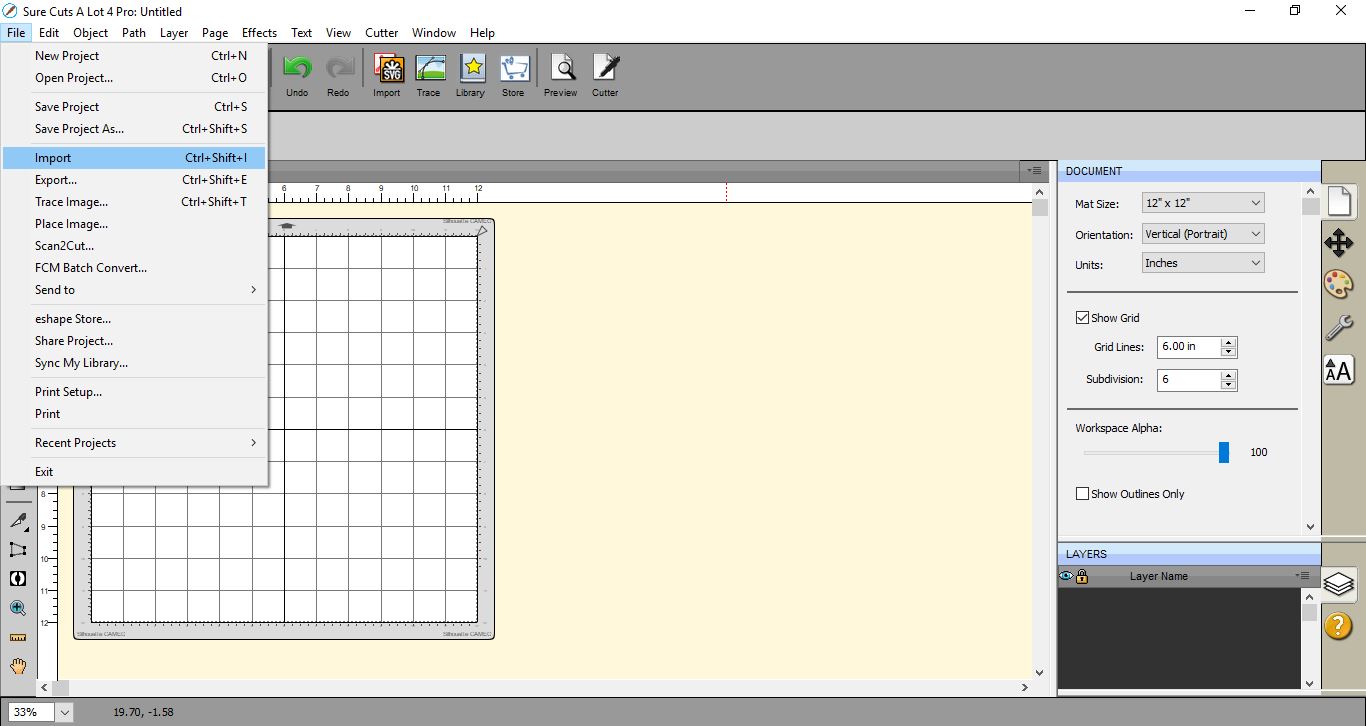The width and height of the screenshot is (1366, 726).
Task: Open the Mat Size dropdown
Action: [x=1204, y=203]
